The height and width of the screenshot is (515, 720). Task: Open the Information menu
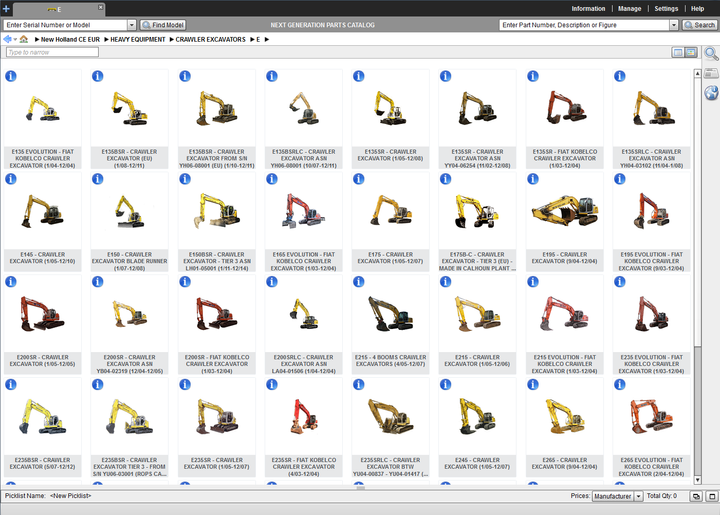tap(588, 9)
